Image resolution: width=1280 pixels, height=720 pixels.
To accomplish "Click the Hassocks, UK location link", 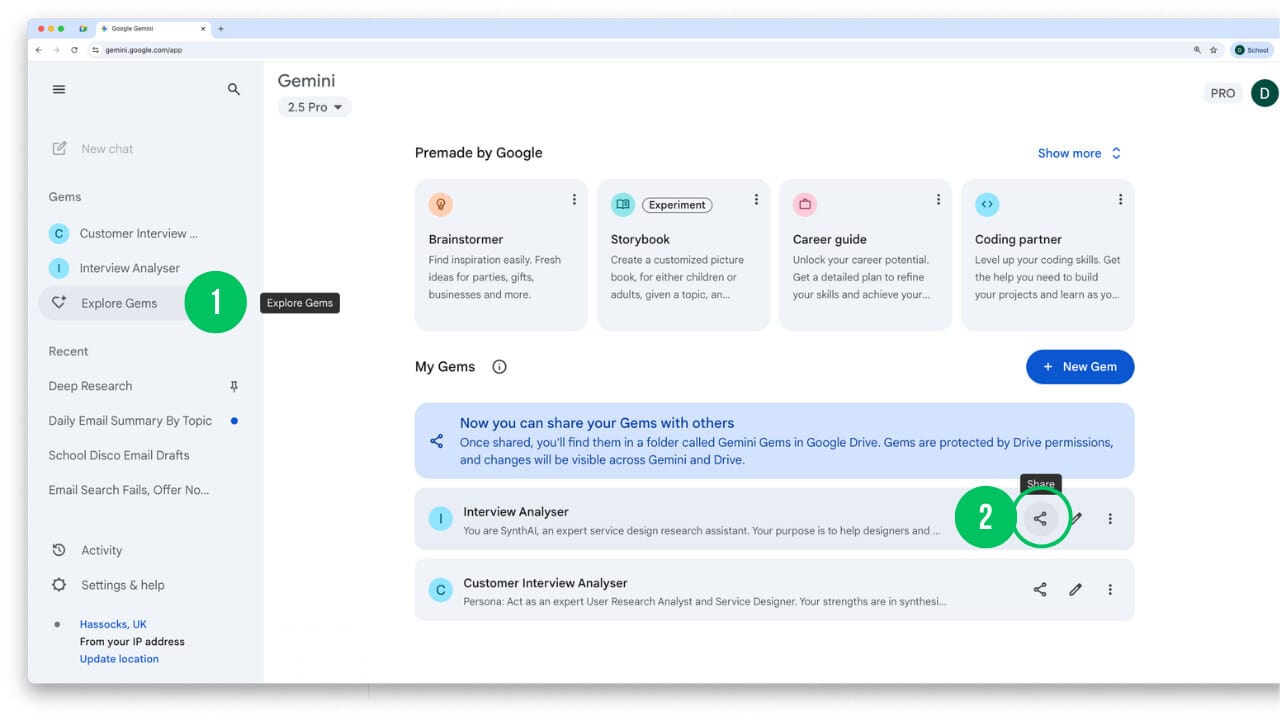I will point(113,624).
